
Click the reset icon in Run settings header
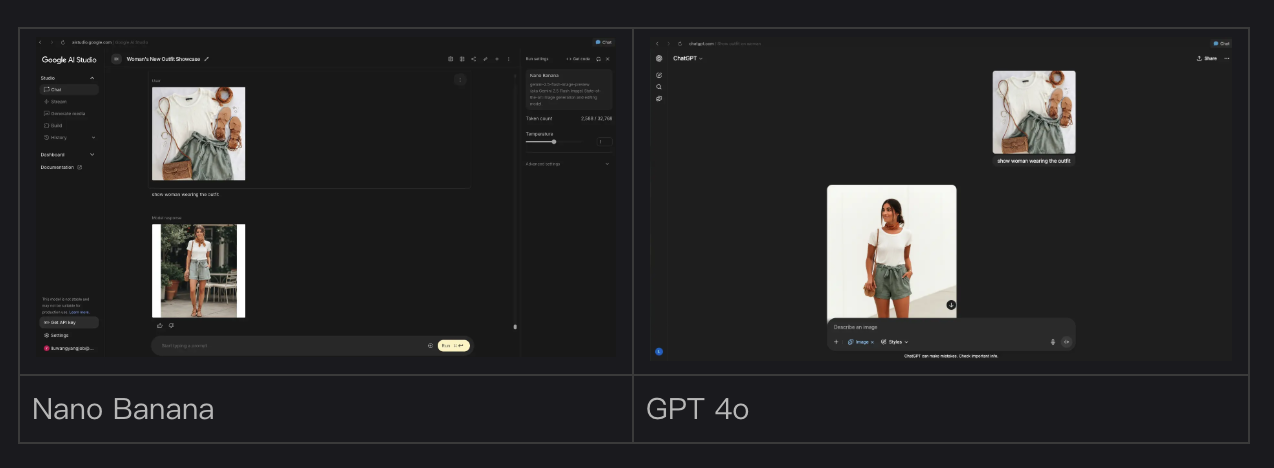(598, 59)
